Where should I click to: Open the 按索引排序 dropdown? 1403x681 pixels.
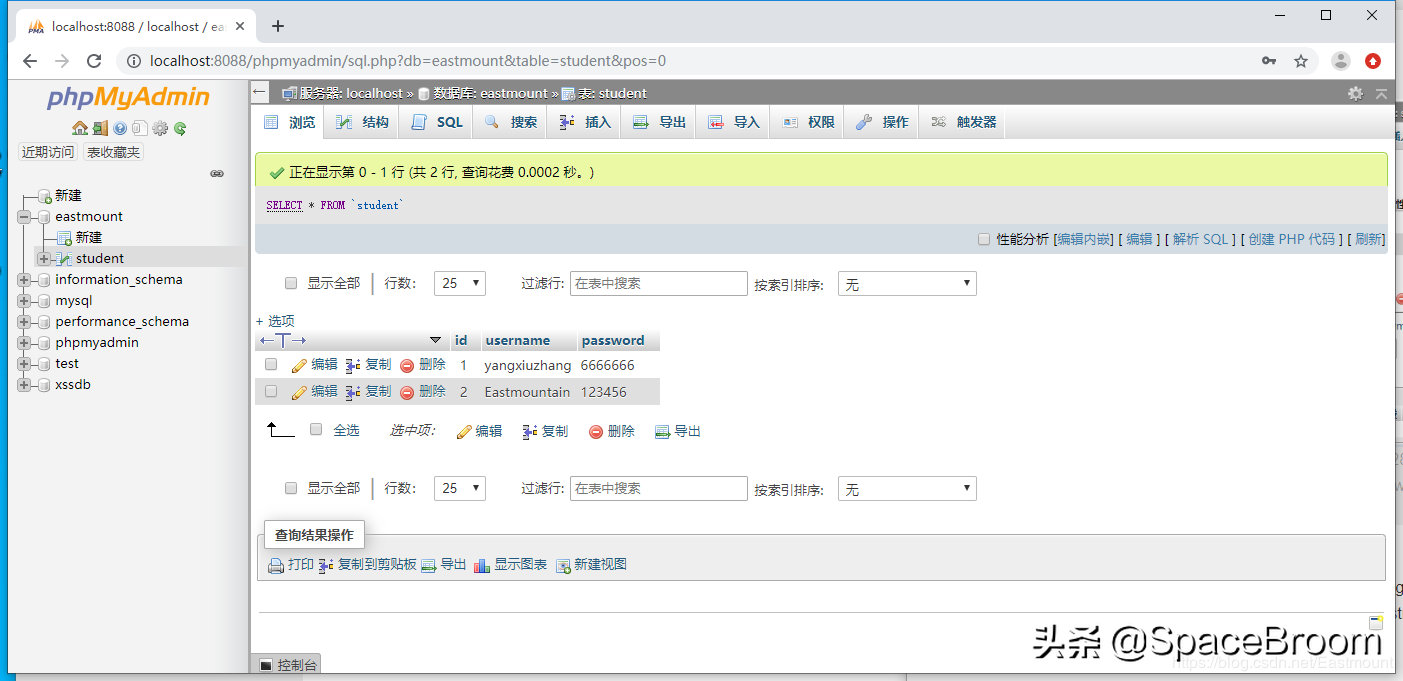point(906,283)
